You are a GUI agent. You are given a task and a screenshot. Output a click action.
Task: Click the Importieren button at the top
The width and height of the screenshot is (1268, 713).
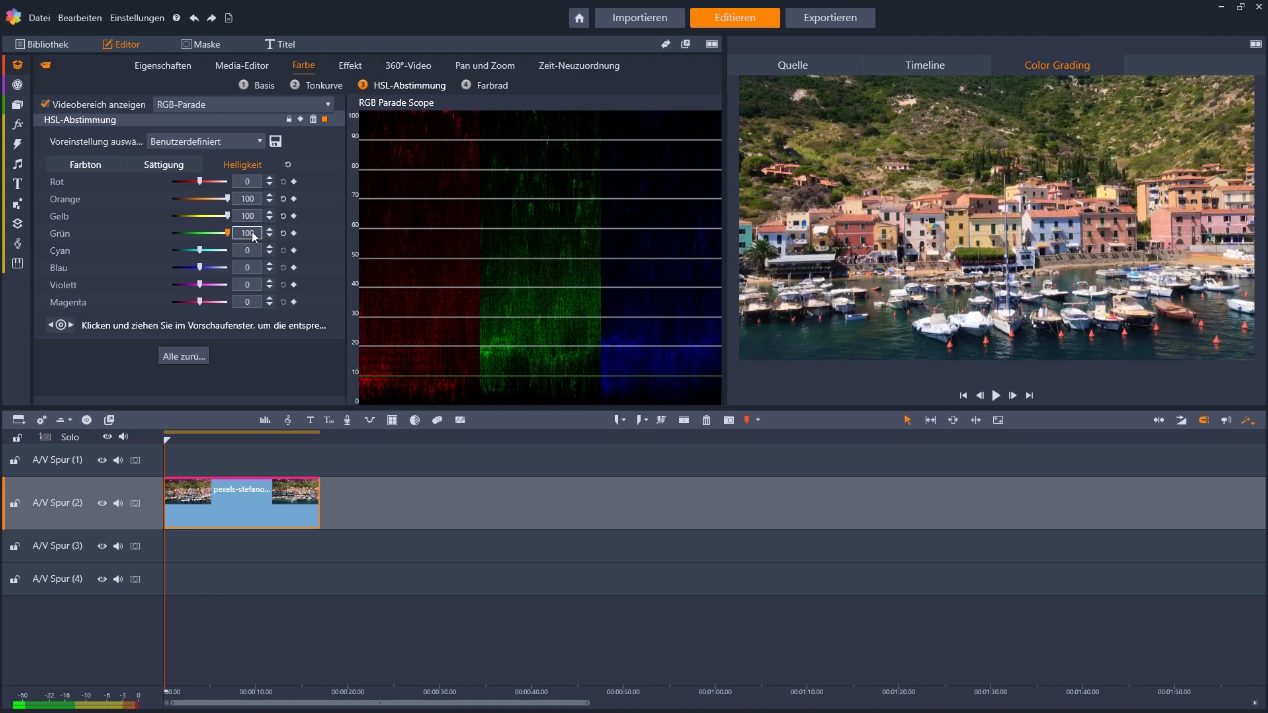coord(639,17)
